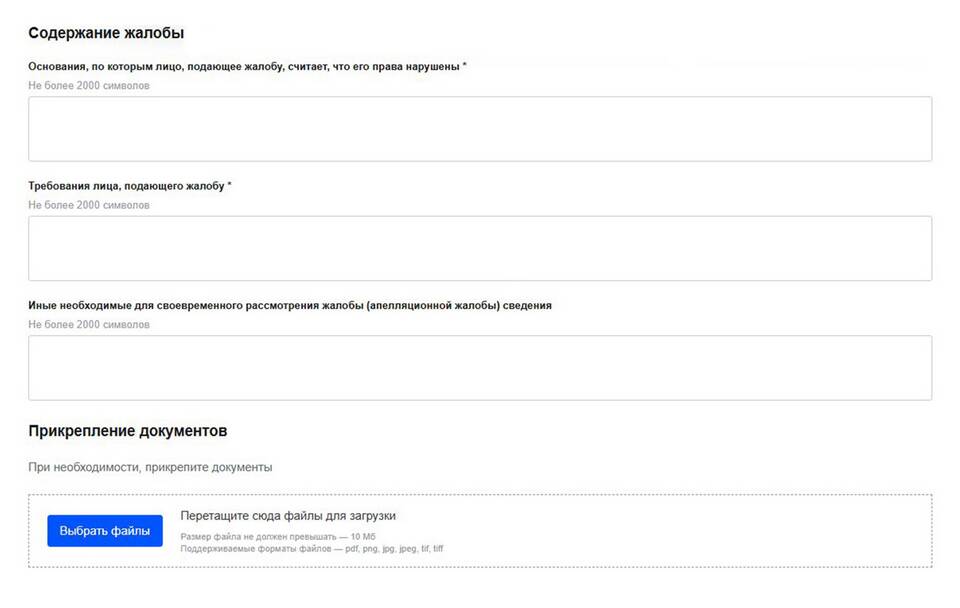Focus the 'Основания' complaint grounds text area
Image resolution: width=960 pixels, height=608 pixels.
480,129
